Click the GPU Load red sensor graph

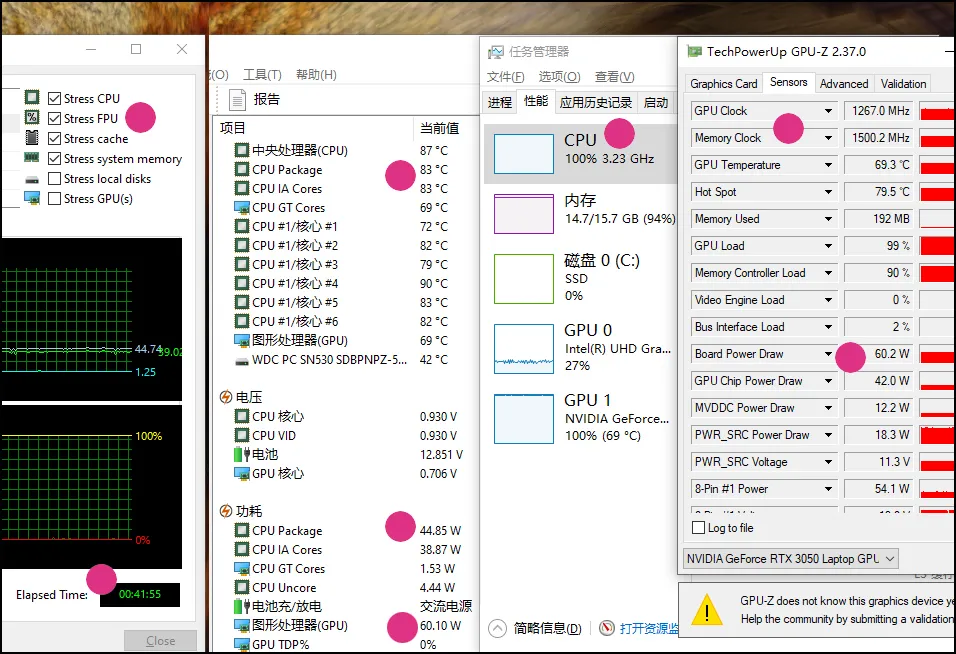(937, 246)
